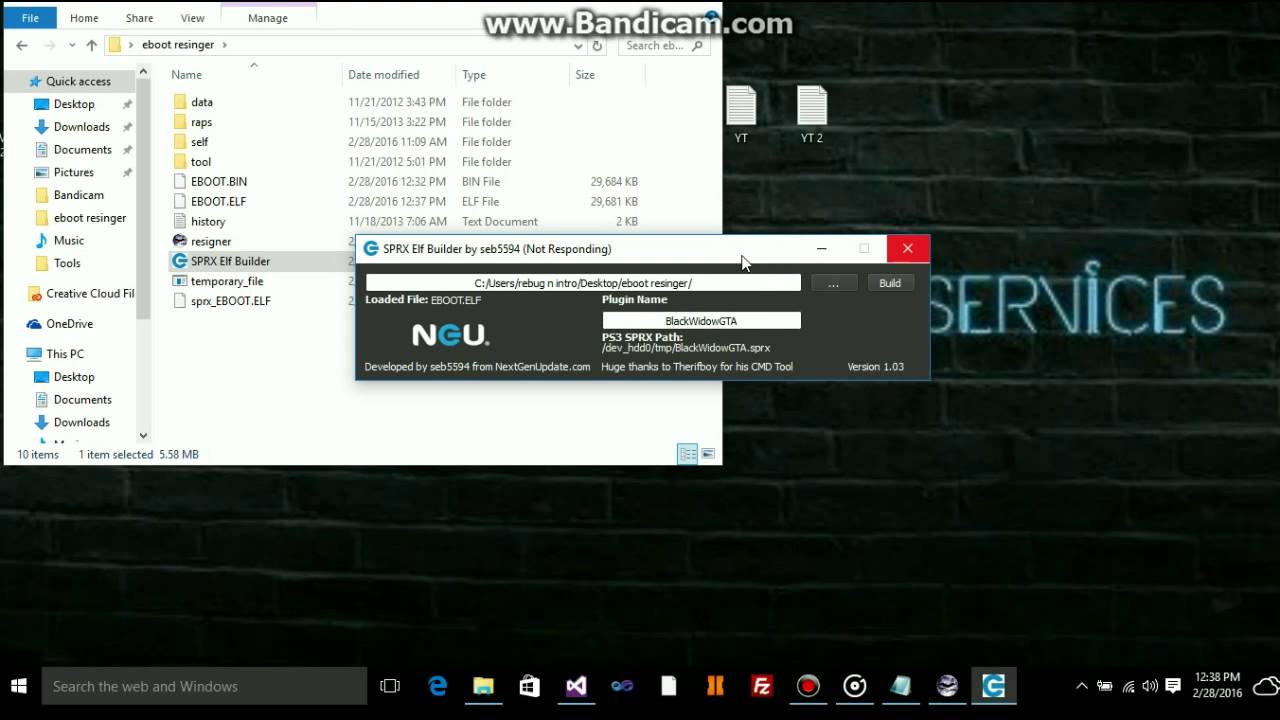
Task: Select the EBOOT.BIN file
Action: pyautogui.click(x=219, y=182)
